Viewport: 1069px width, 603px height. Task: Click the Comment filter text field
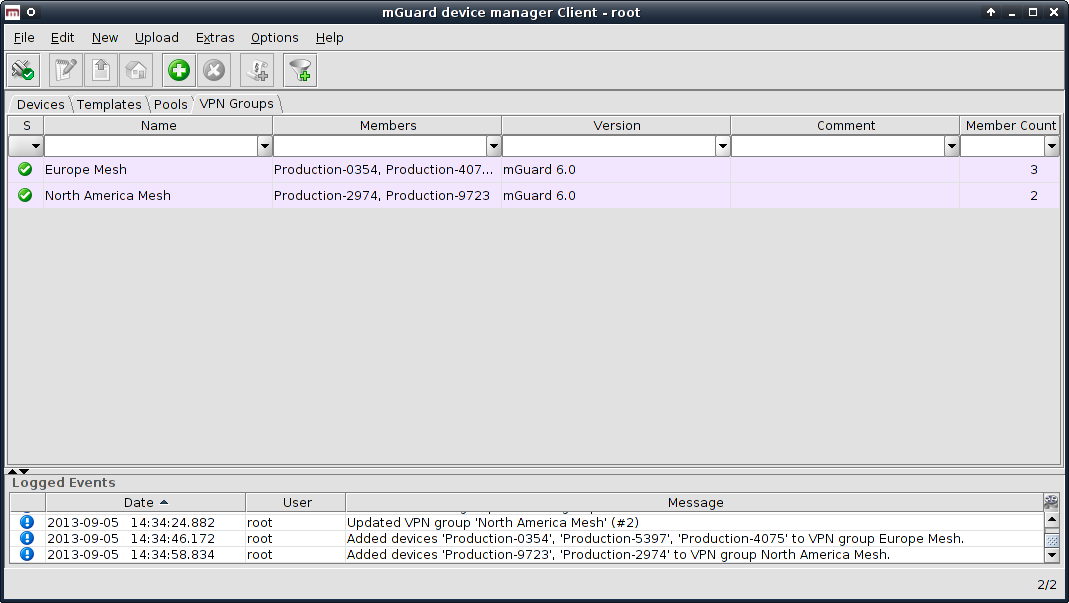click(x=838, y=146)
